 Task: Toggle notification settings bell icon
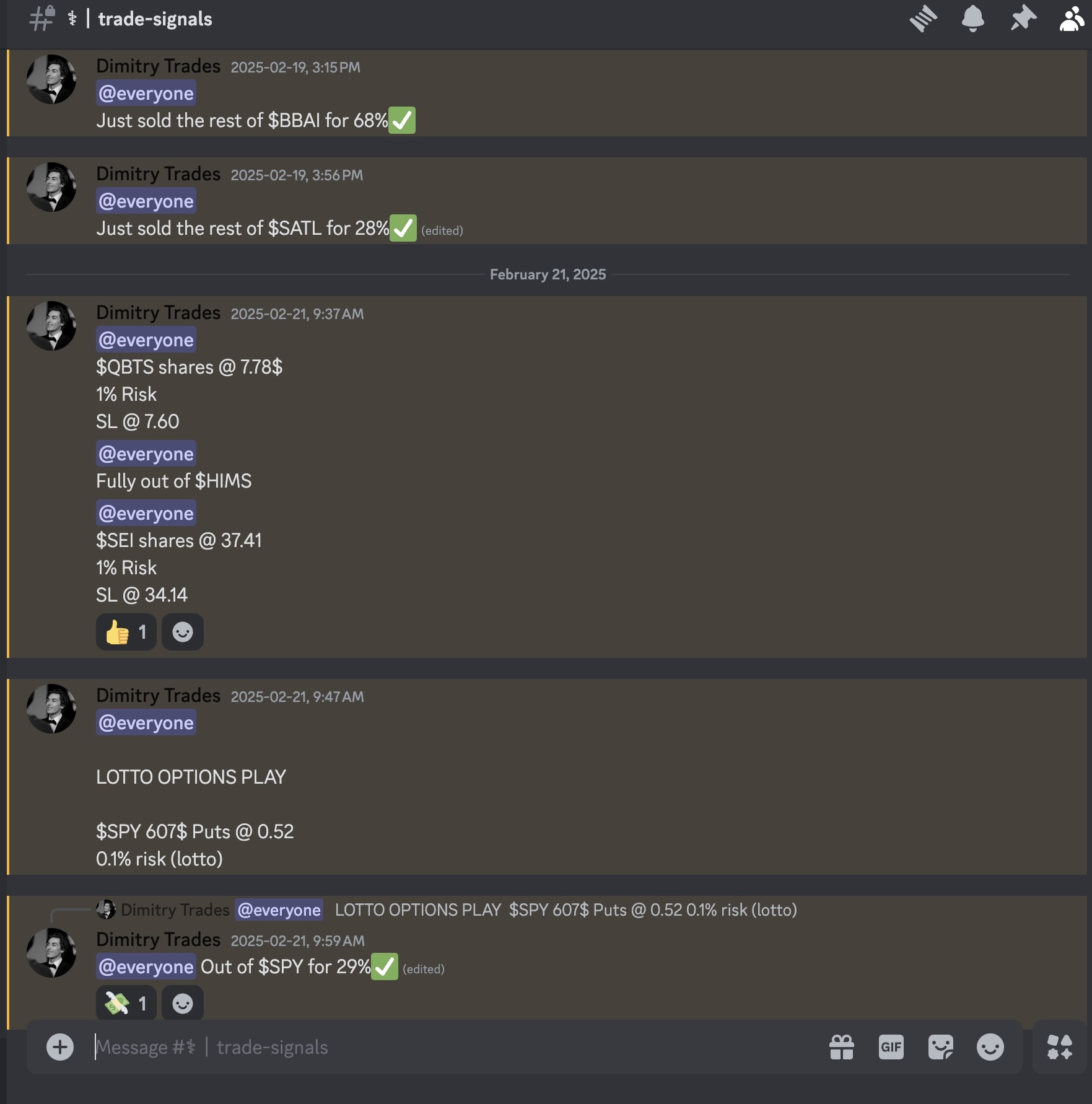pyautogui.click(x=973, y=19)
